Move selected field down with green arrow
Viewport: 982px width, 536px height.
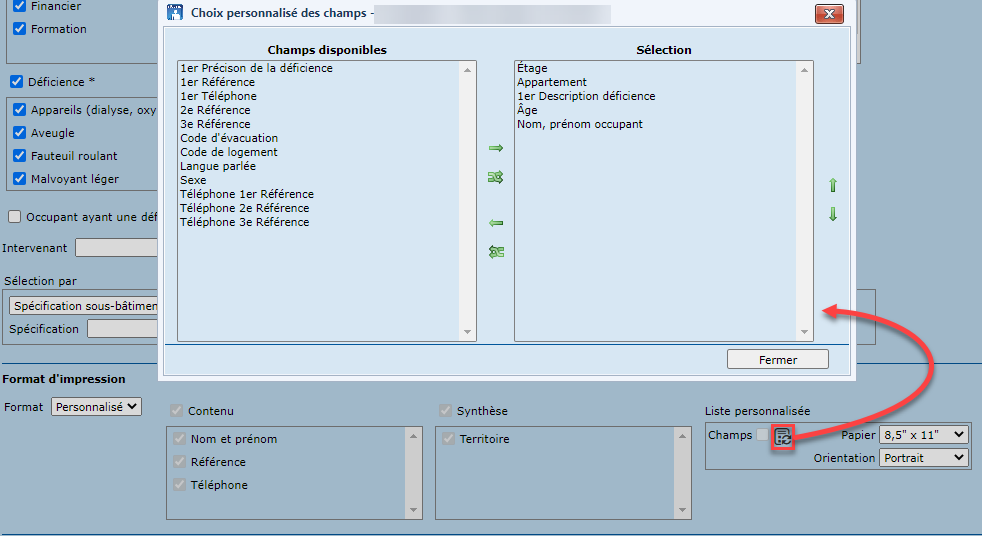832,214
